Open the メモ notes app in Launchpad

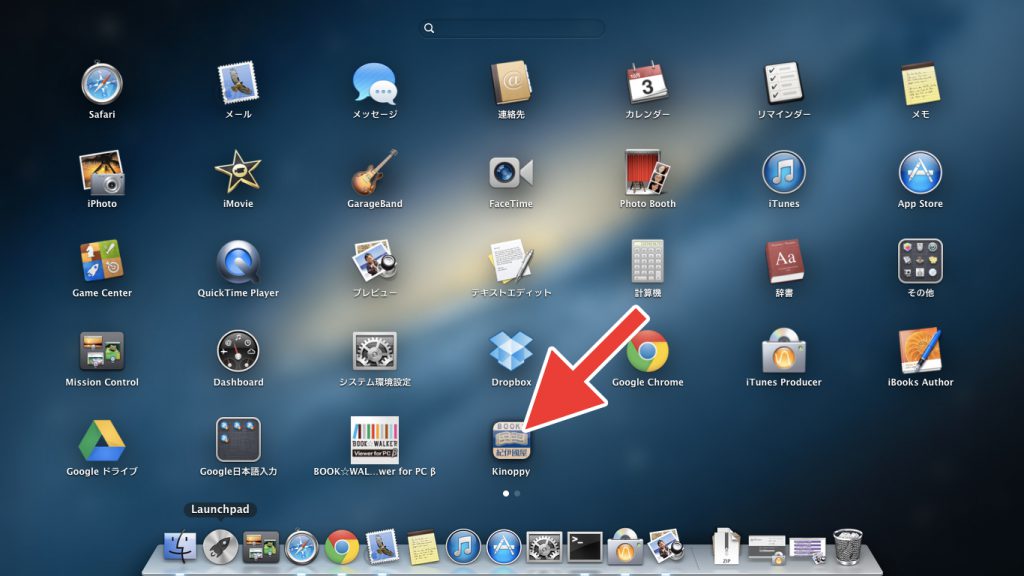920,83
